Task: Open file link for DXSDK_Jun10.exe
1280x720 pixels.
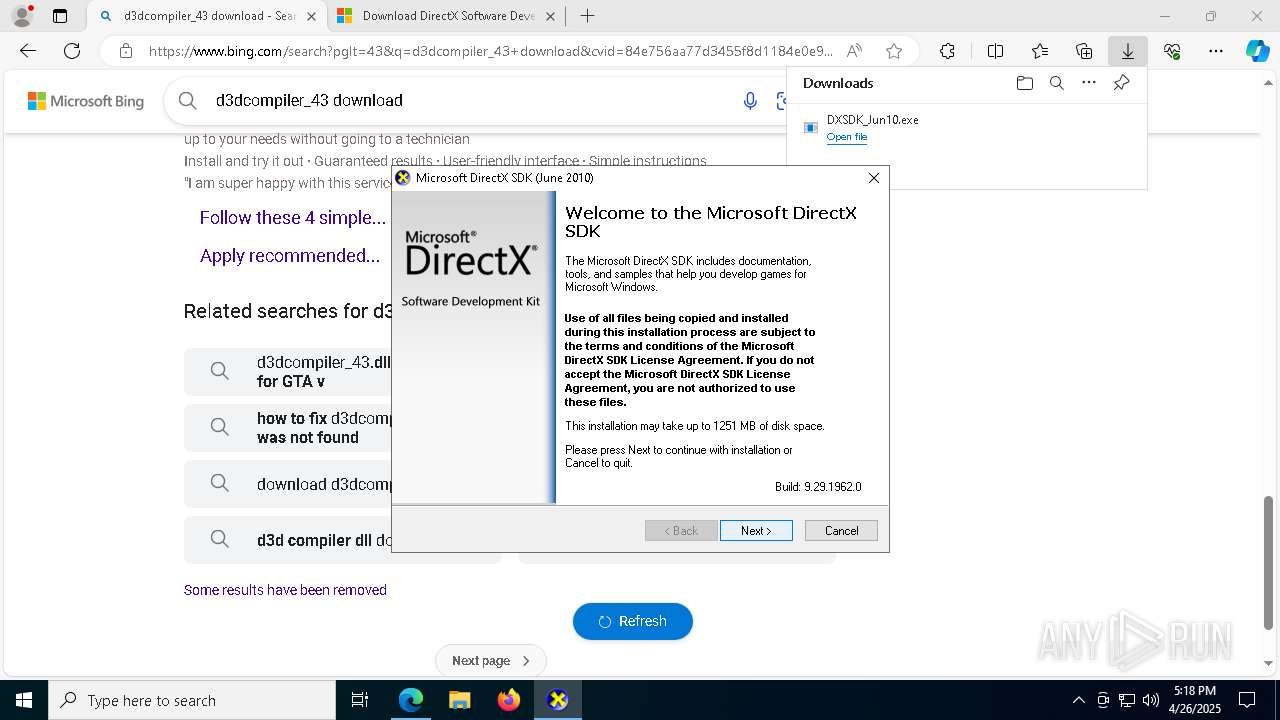Action: pos(846,137)
